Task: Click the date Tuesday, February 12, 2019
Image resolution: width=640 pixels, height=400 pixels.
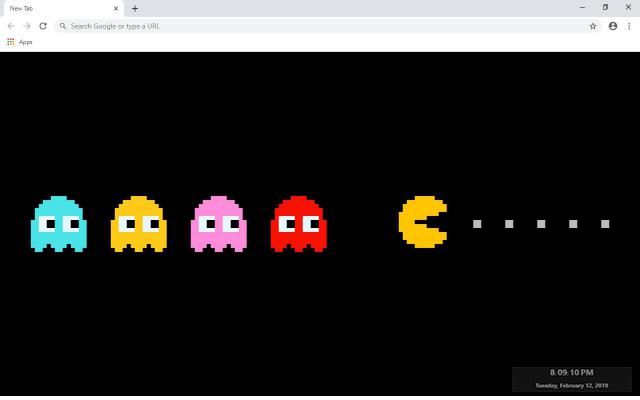Action: (571, 385)
